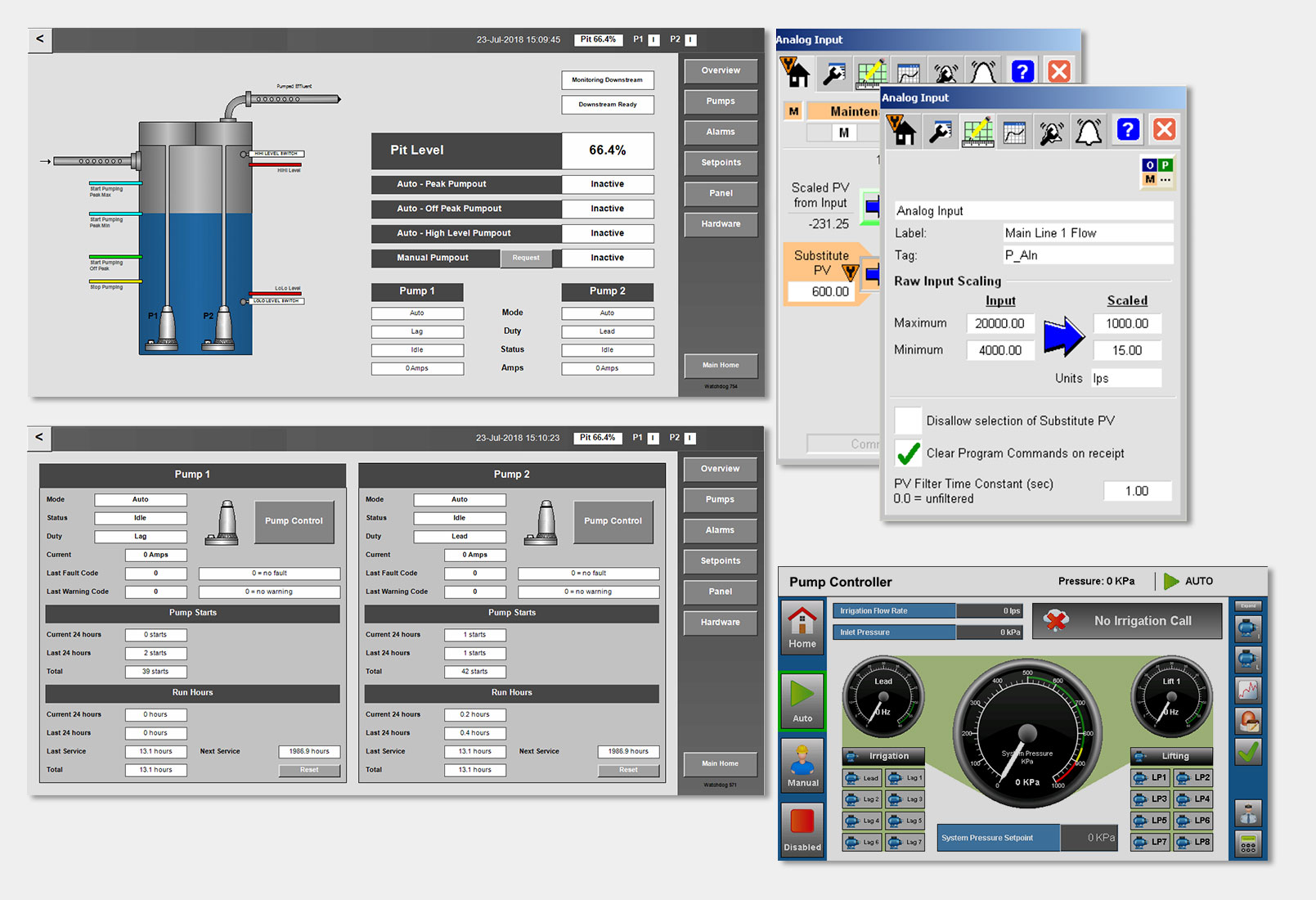Click the operator user icon in Pump Controller sidebar
Screen dimensions: 1316x900
point(1248,812)
